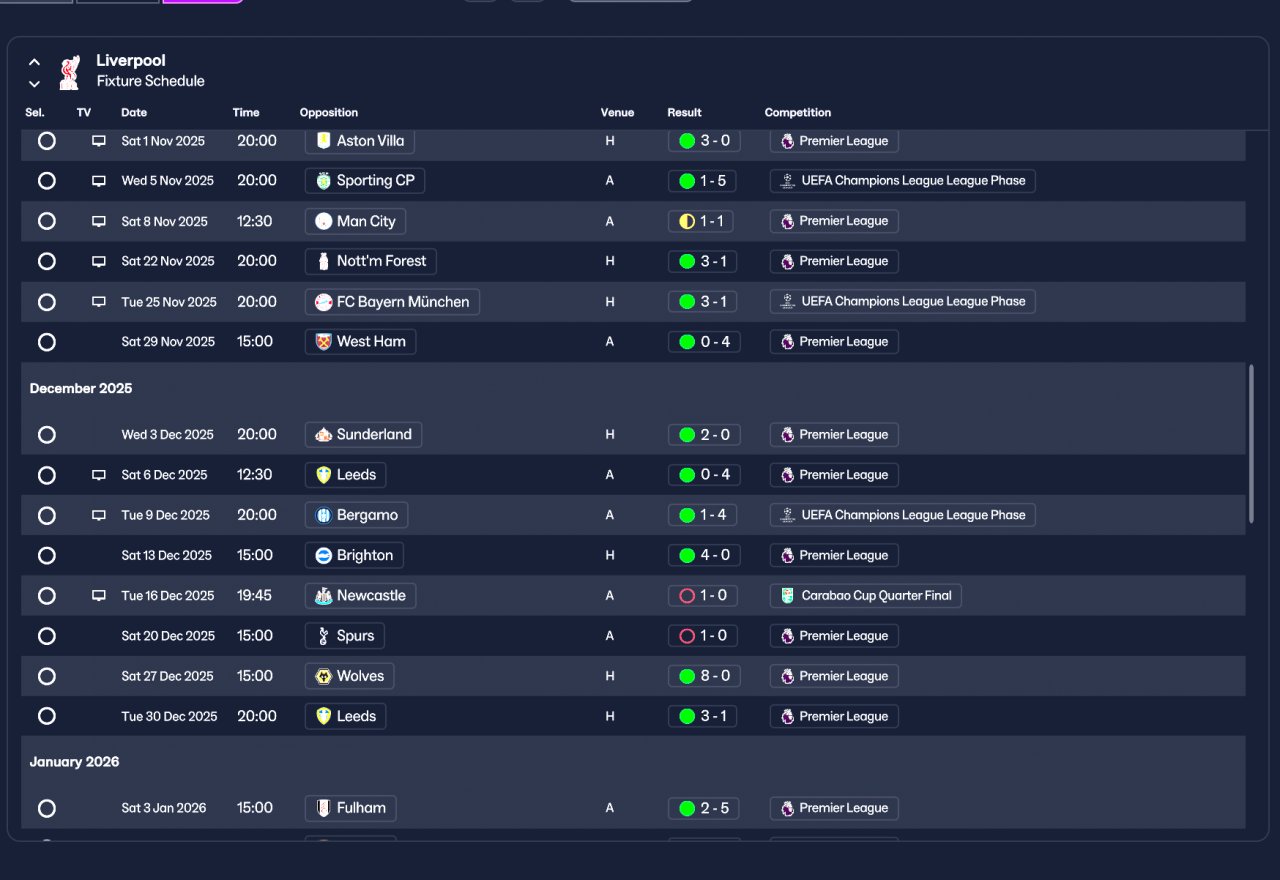The image size is (1280, 880).
Task: Open the Carabao Cup Quarter Final competition link
Action: click(866, 595)
